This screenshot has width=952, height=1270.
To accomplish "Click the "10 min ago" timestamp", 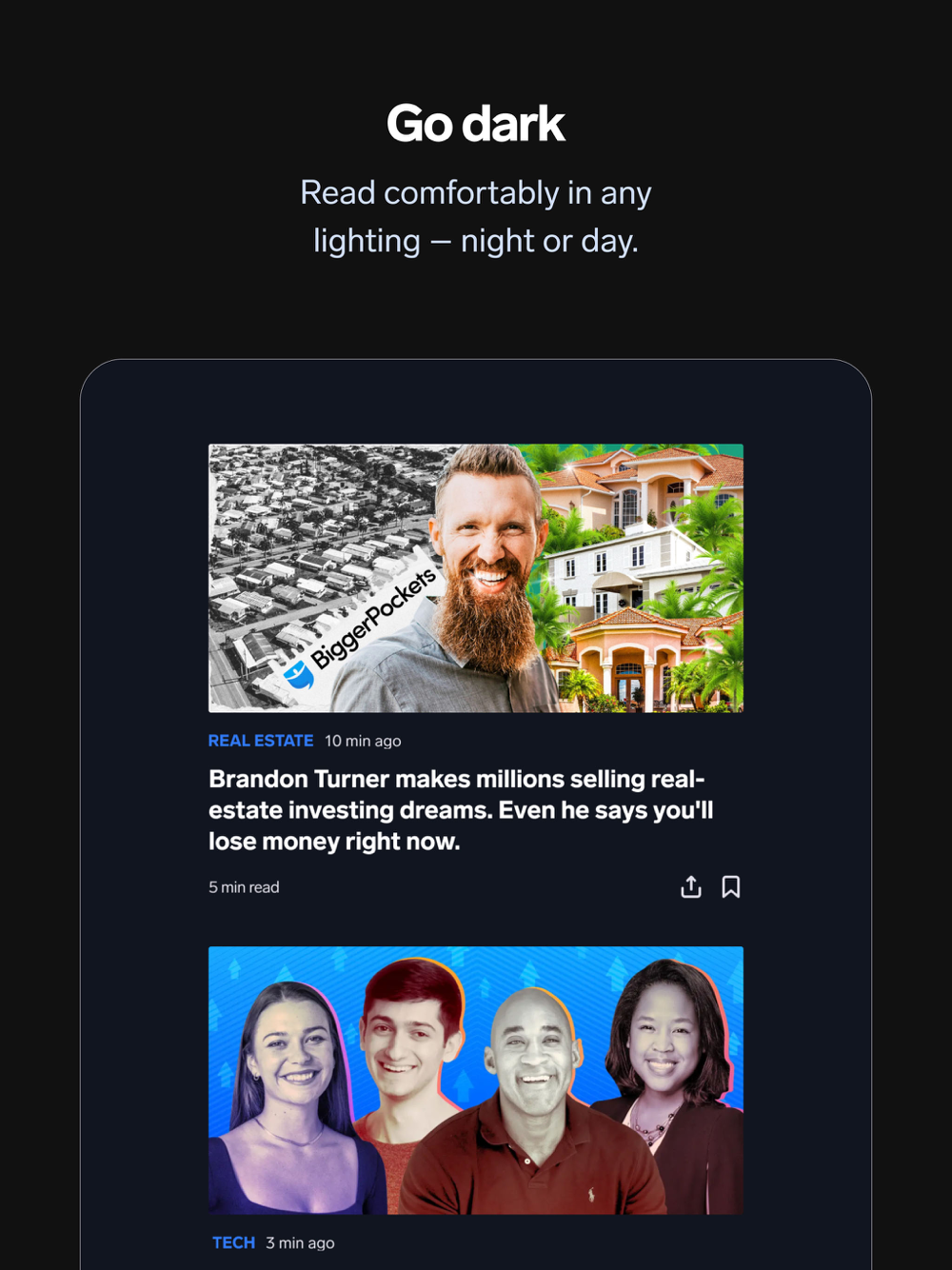I will [x=363, y=741].
